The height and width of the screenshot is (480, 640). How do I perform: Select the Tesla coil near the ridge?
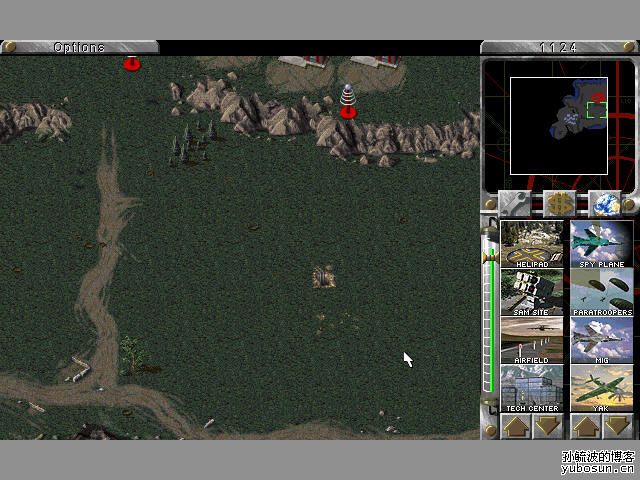click(x=348, y=101)
